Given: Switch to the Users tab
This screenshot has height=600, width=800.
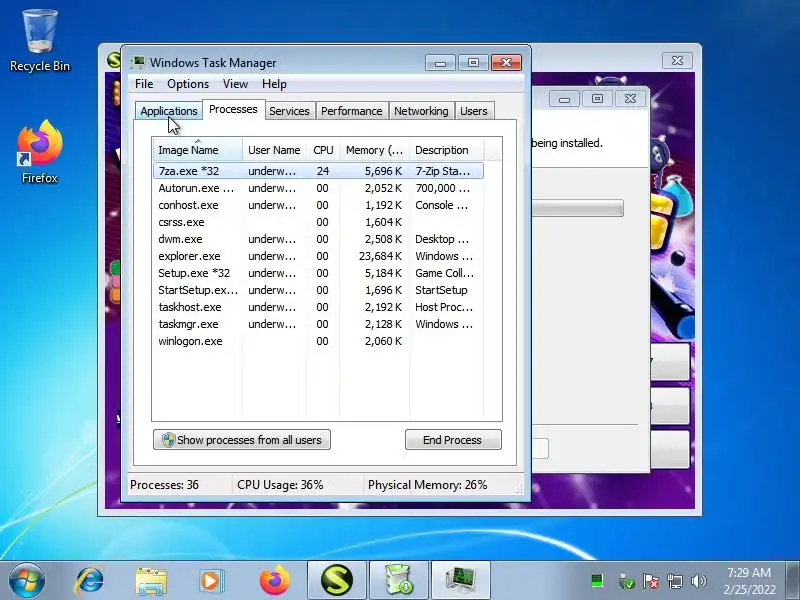Looking at the screenshot, I should pyautogui.click(x=473, y=111).
